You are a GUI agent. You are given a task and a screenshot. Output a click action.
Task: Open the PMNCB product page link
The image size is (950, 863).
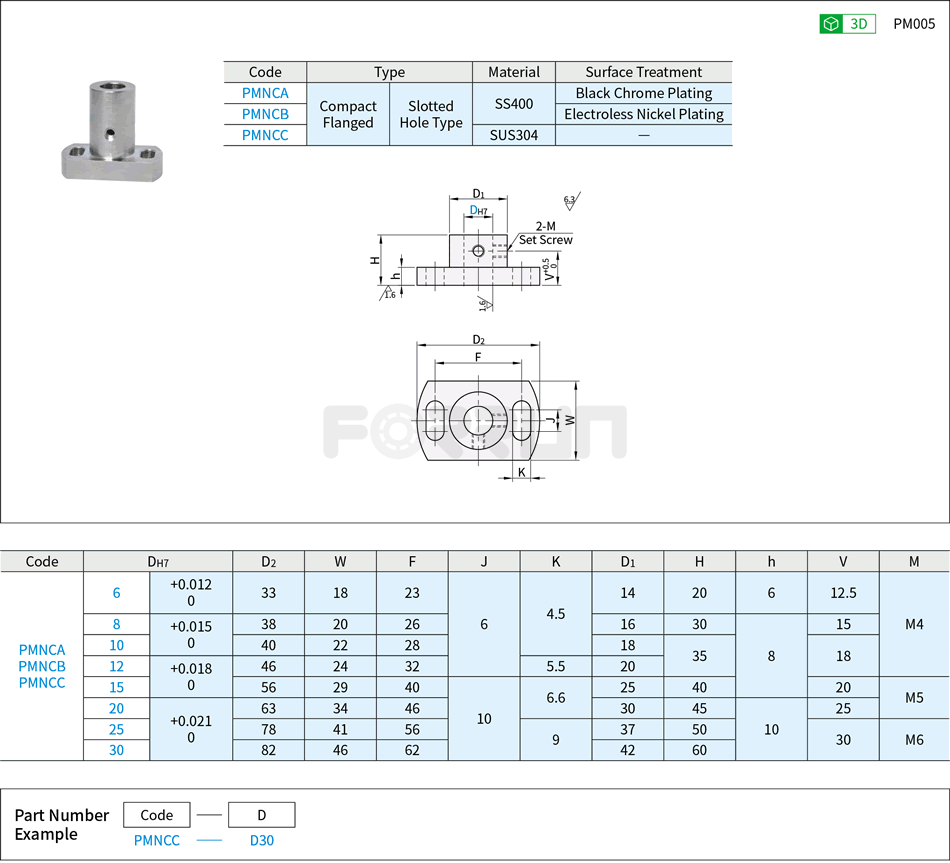point(264,114)
